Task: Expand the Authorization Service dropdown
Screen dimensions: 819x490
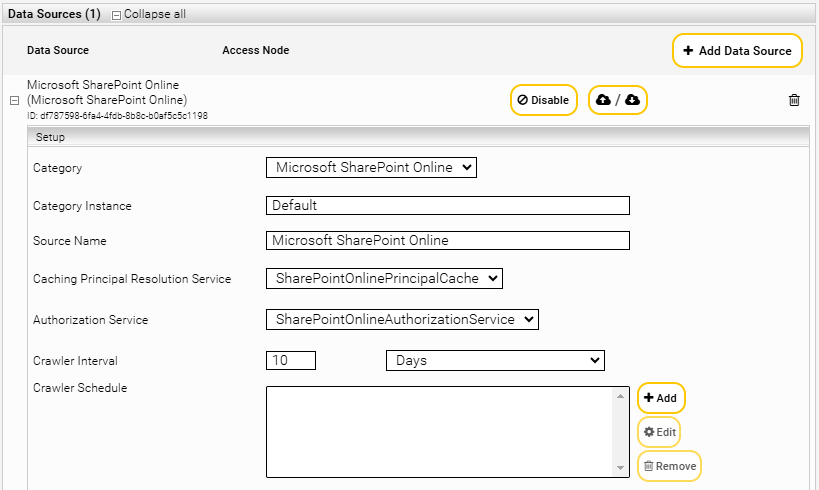Action: [402, 319]
